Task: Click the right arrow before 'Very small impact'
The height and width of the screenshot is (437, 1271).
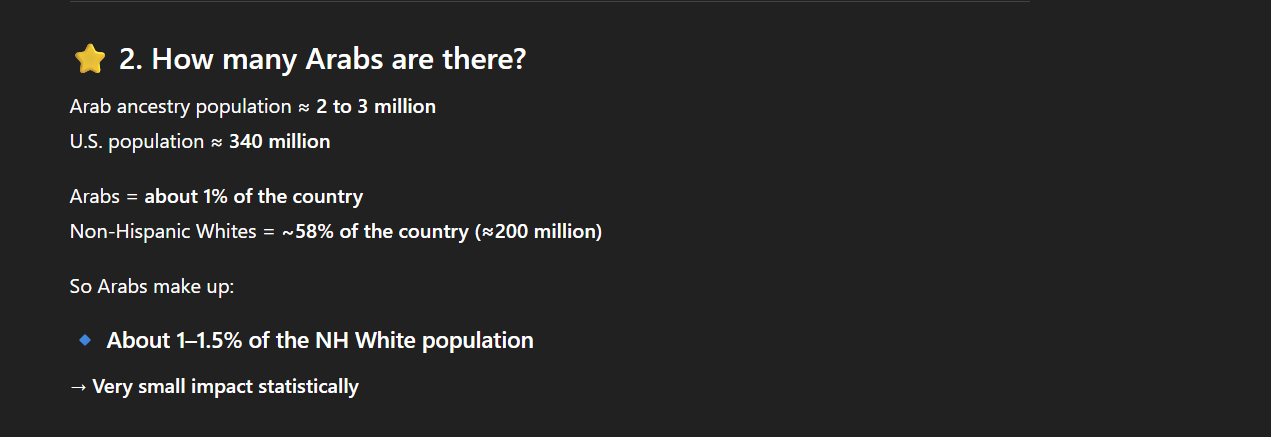Action: click(x=79, y=387)
